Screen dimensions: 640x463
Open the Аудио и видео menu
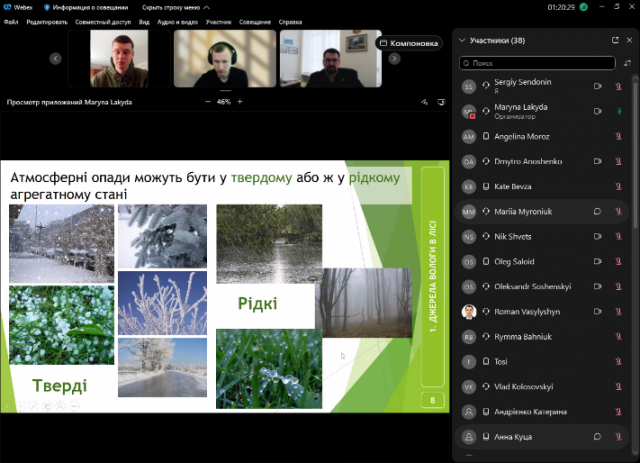(178, 22)
